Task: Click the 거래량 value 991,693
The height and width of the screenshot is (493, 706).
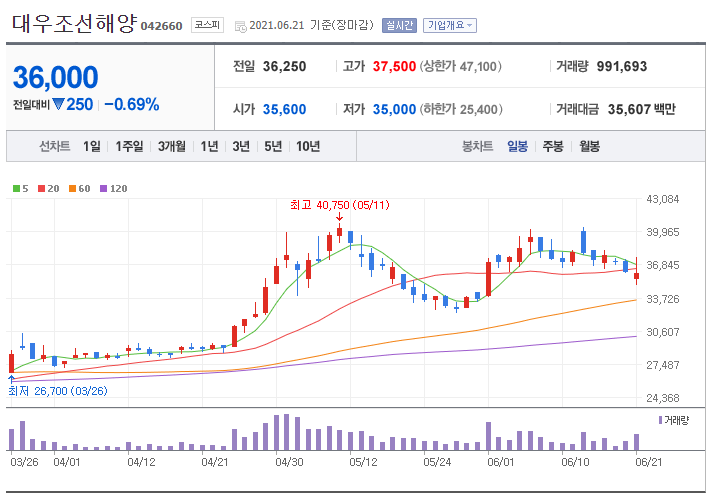Action: click(622, 67)
